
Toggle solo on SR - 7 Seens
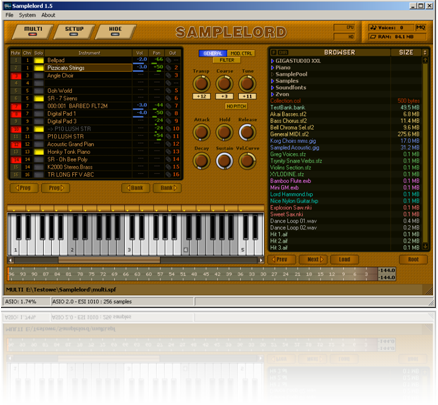(39, 98)
